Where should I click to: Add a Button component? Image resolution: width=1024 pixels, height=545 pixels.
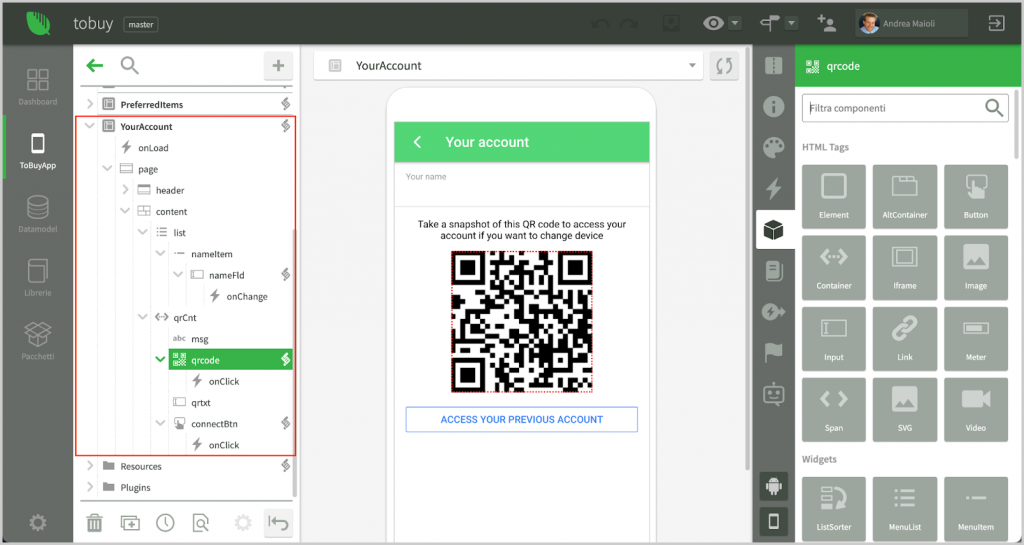click(x=976, y=196)
